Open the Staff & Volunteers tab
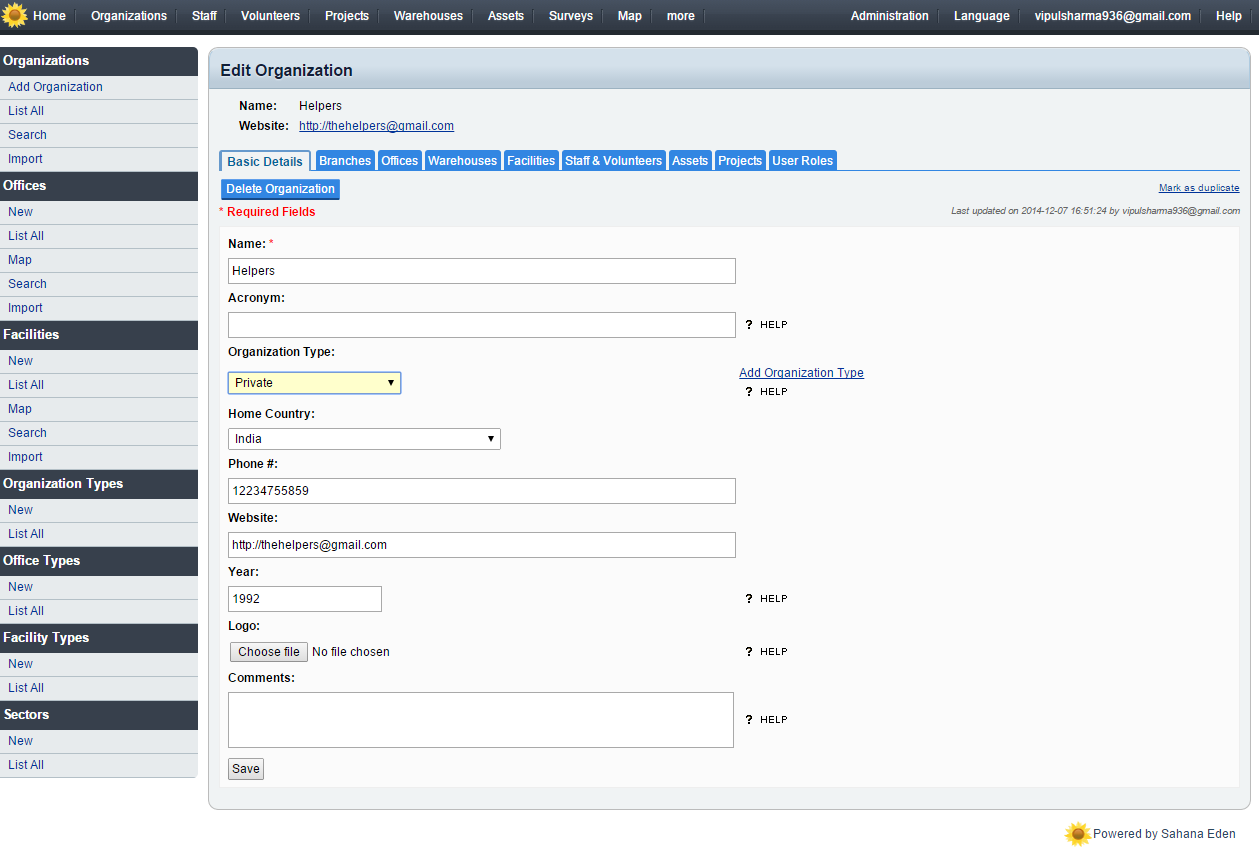Viewport: 1259px width, 851px height. tap(613, 161)
